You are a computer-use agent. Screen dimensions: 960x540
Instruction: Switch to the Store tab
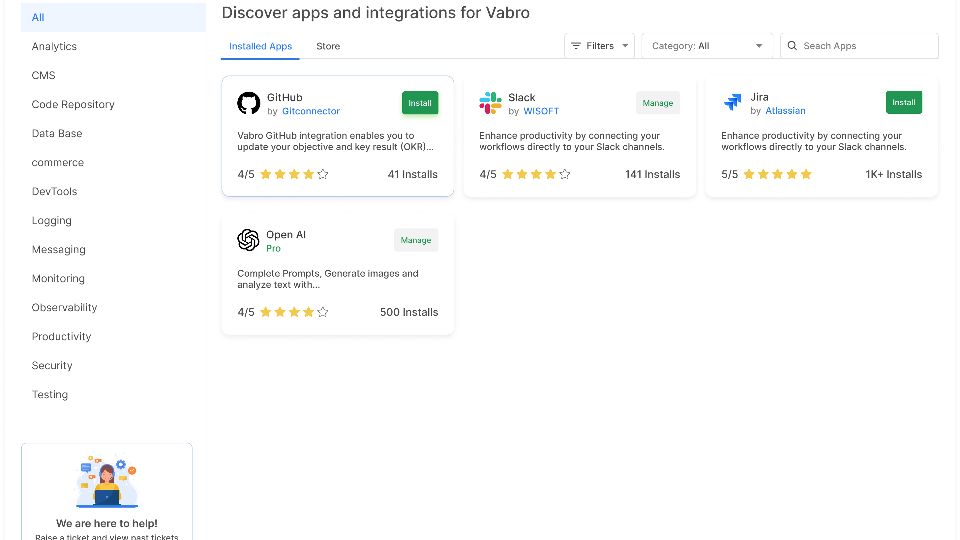click(x=328, y=46)
